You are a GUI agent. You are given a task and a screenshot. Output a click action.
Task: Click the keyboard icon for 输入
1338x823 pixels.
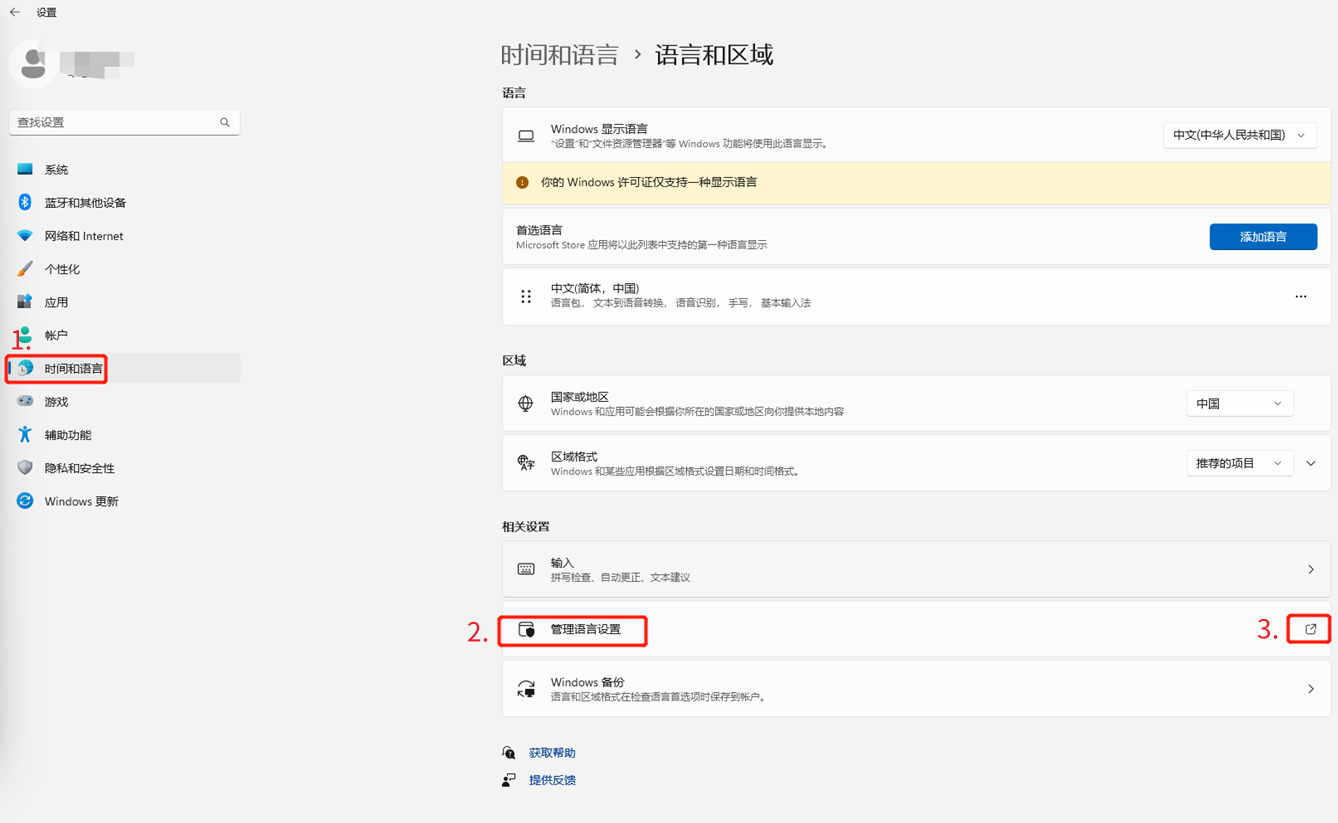pos(526,569)
